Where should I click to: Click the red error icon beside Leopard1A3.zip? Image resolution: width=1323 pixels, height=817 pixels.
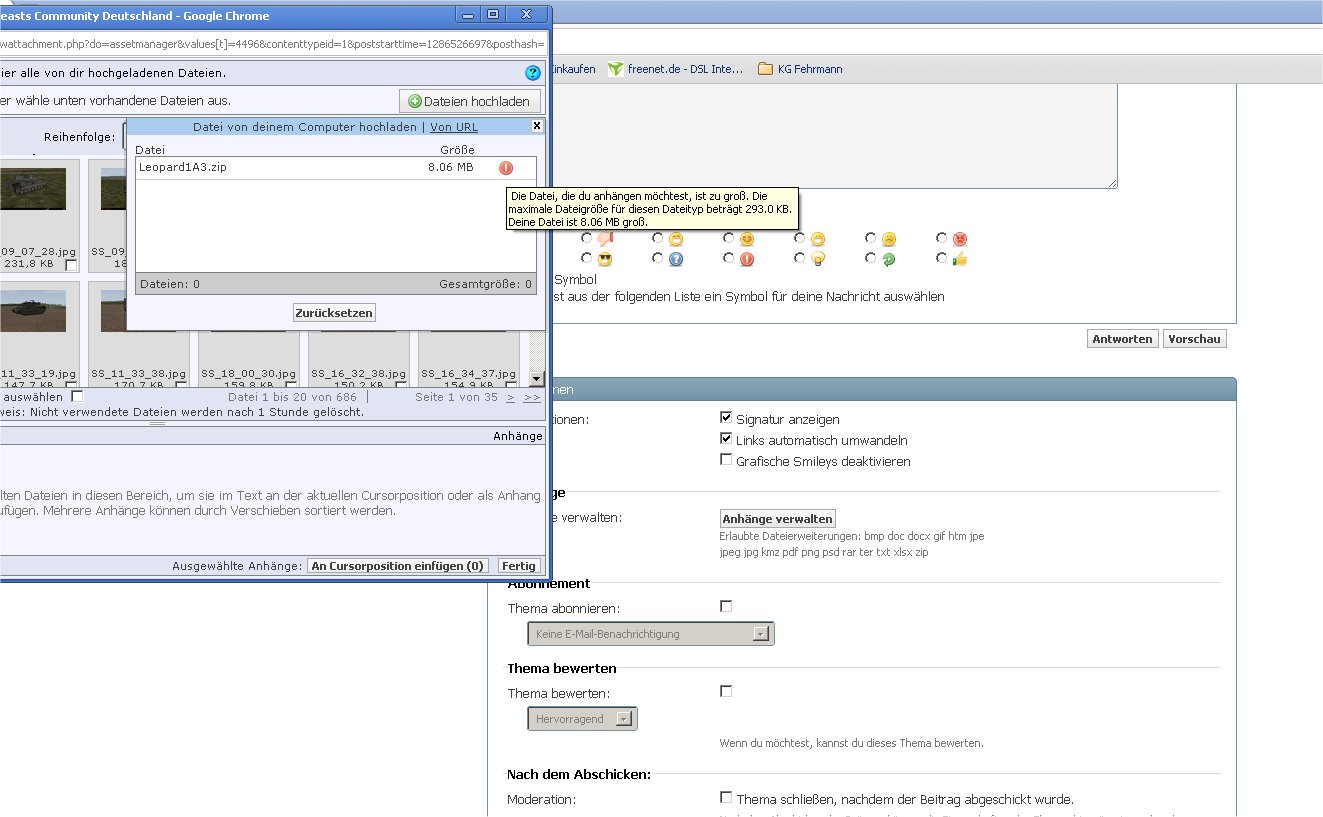pyautogui.click(x=505, y=168)
